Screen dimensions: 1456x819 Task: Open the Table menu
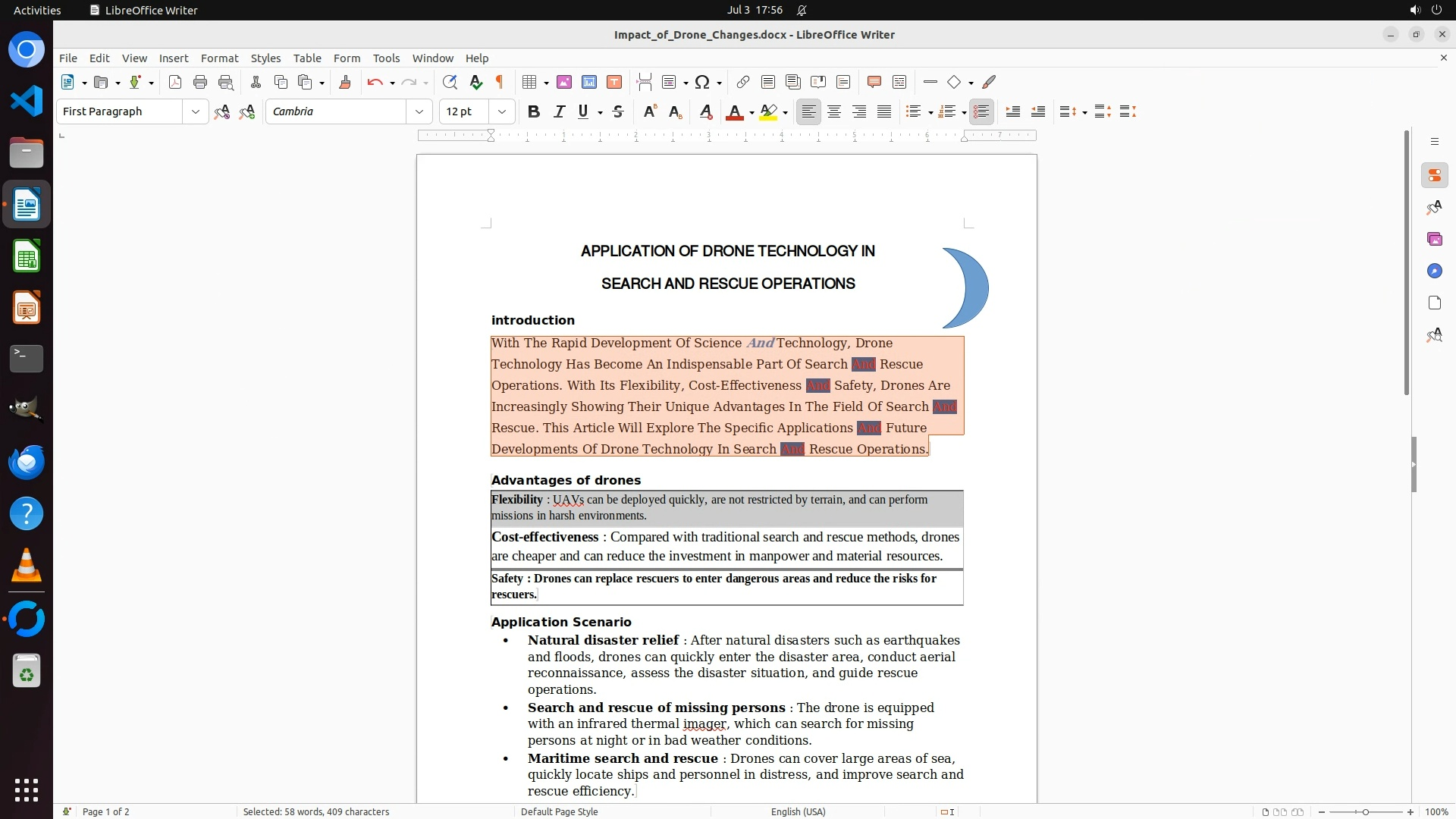tap(307, 58)
